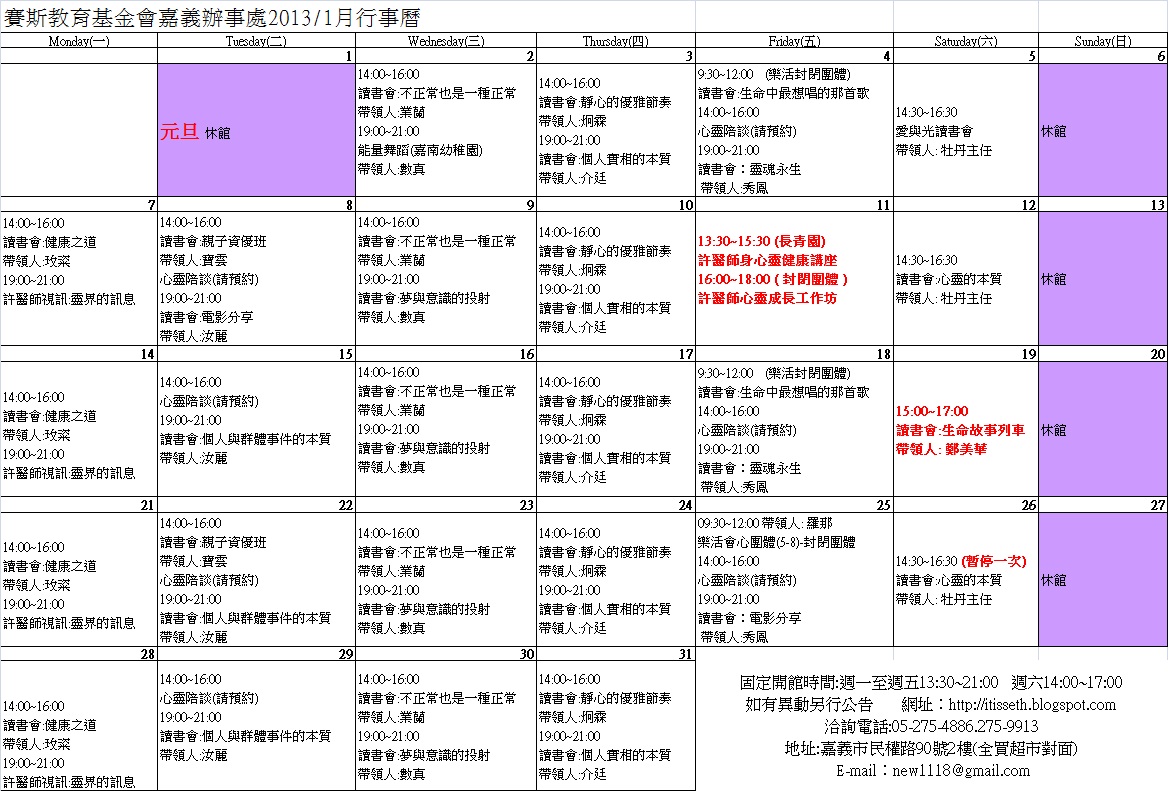Select the Saturday(六) column header

(x=965, y=41)
